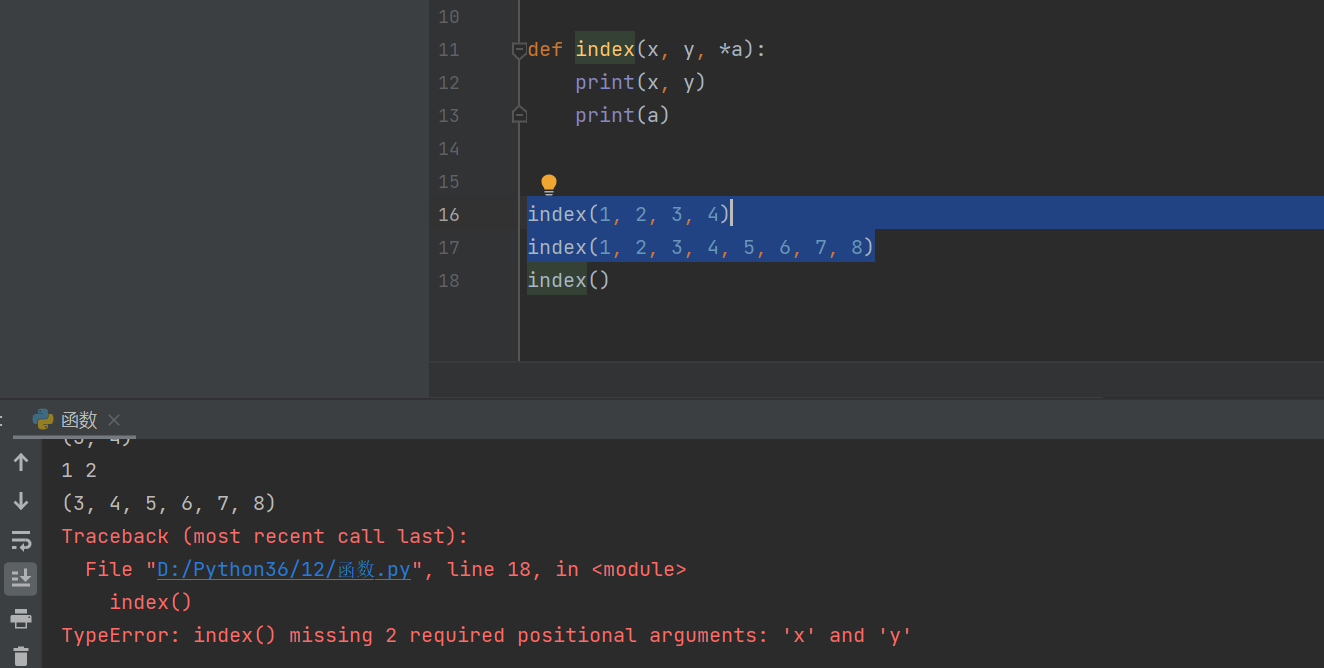Click the print(x, y) statement
This screenshot has width=1324, height=668.
[x=640, y=82]
